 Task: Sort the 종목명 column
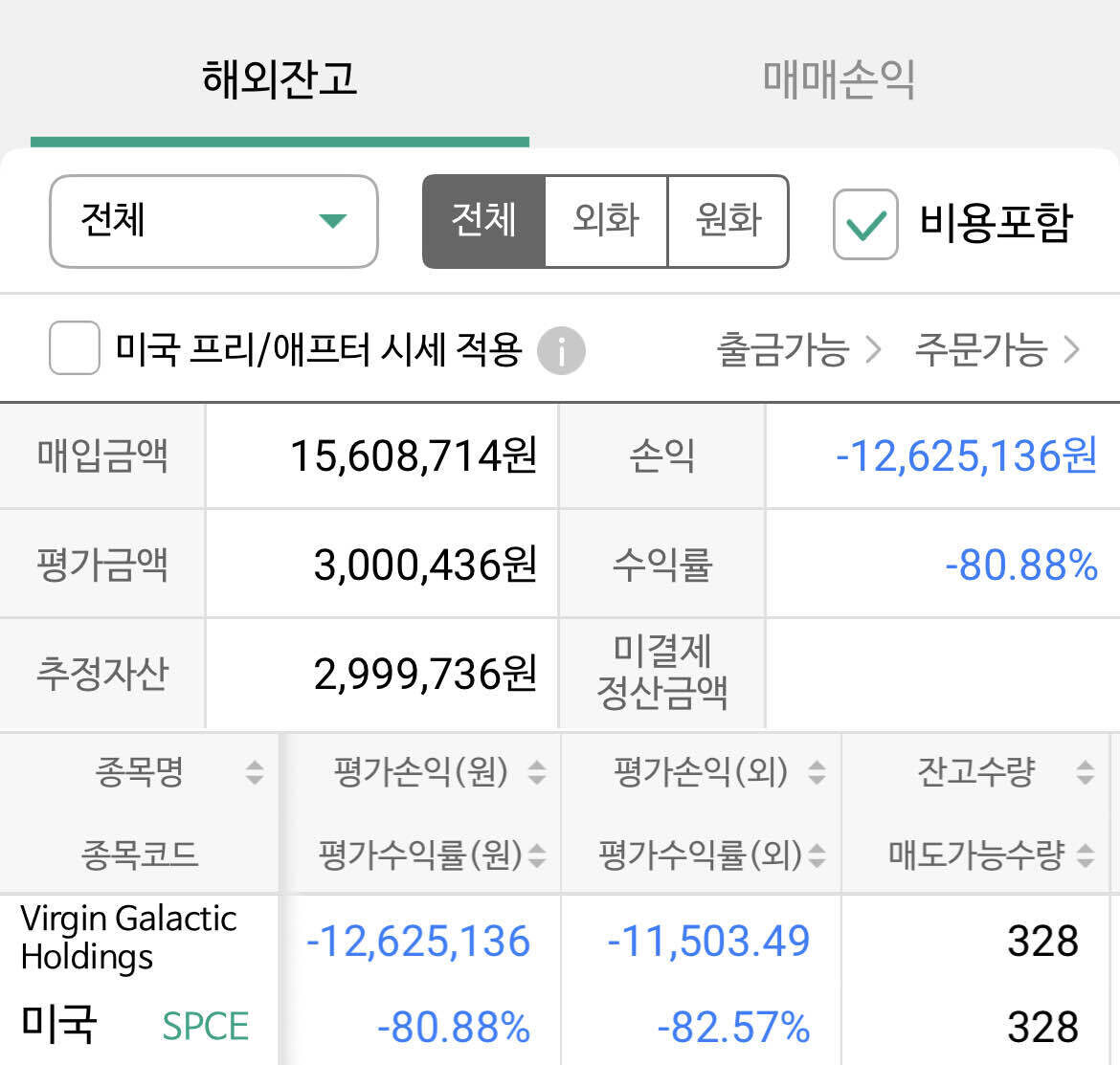pyautogui.click(x=253, y=773)
